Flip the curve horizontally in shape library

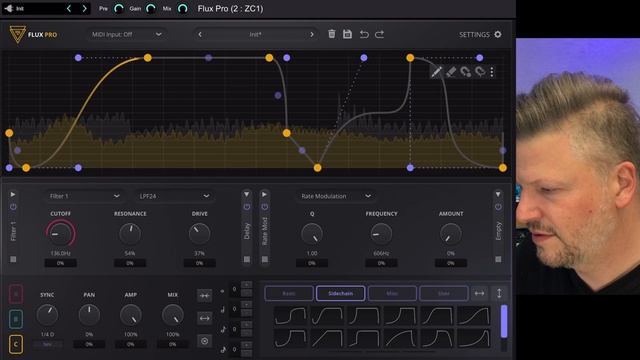tap(479, 293)
